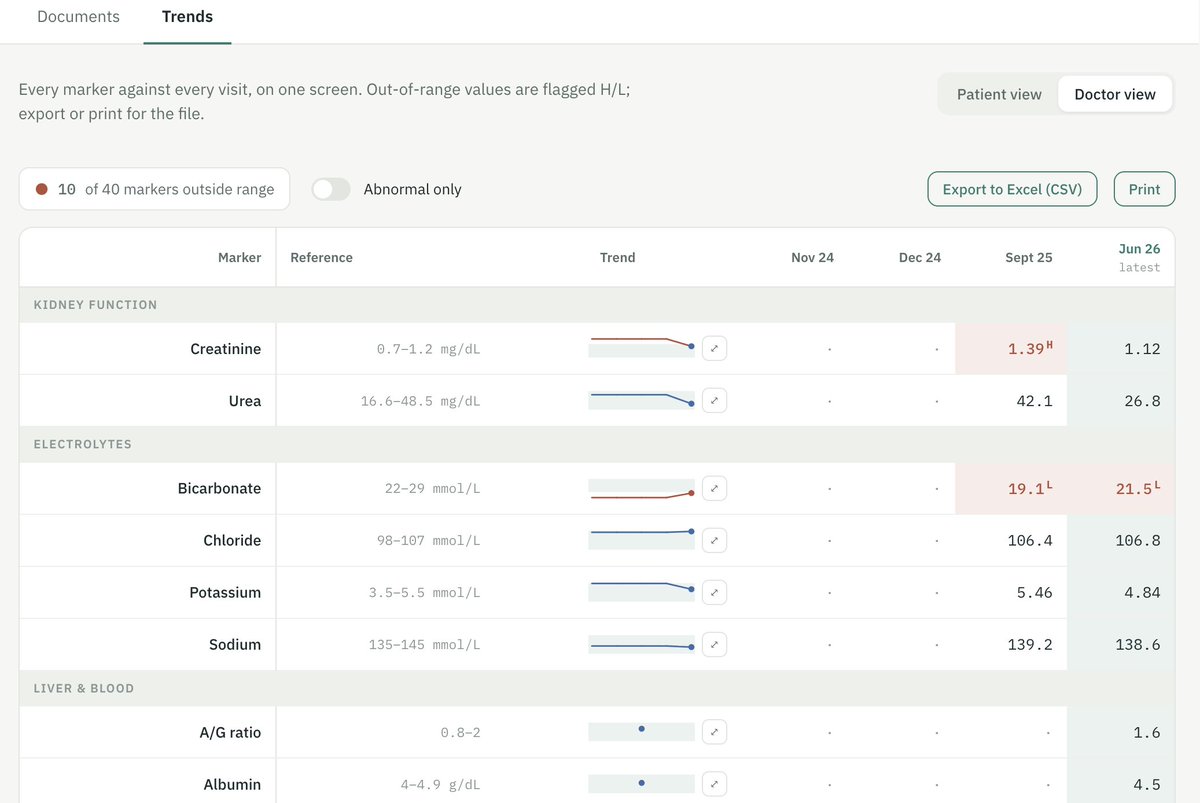This screenshot has width=1200, height=803.
Task: Expand the A/G ratio trend chart
Action: point(714,733)
